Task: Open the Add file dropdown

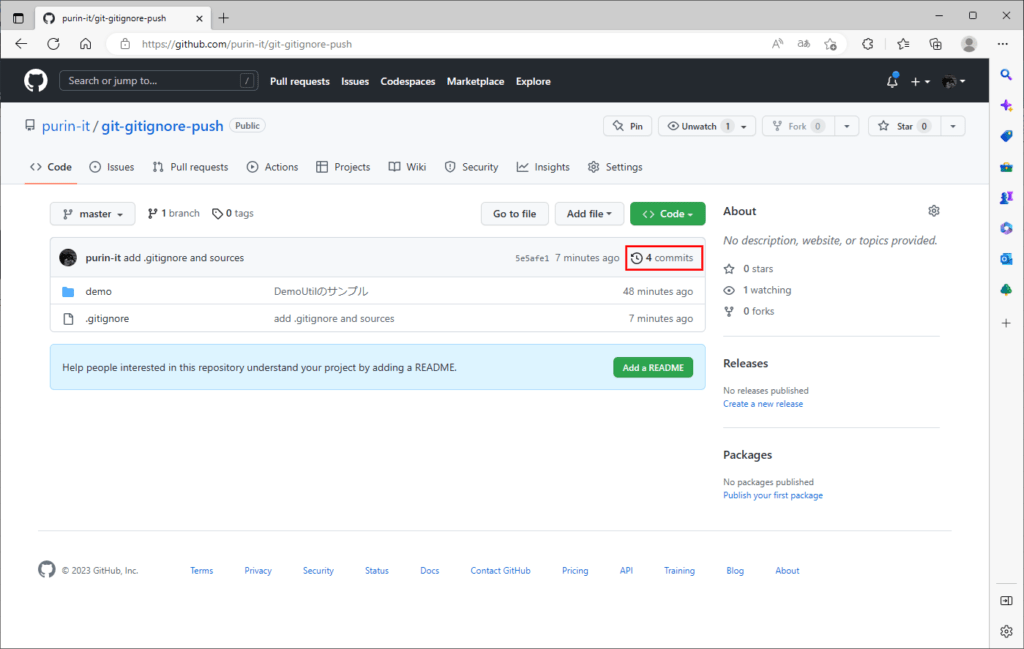Action: (x=589, y=214)
